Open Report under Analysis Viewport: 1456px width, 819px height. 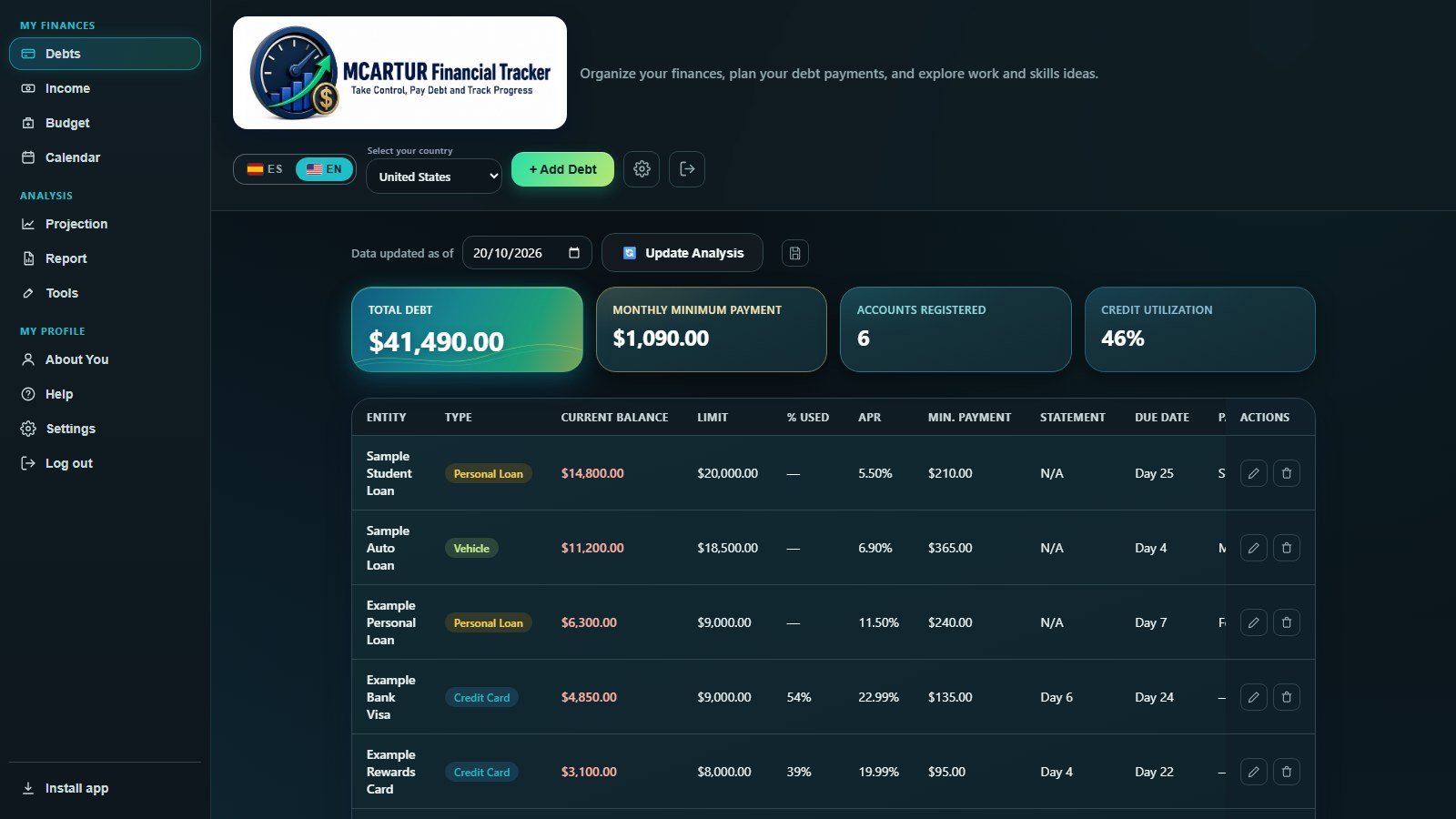click(x=105, y=258)
